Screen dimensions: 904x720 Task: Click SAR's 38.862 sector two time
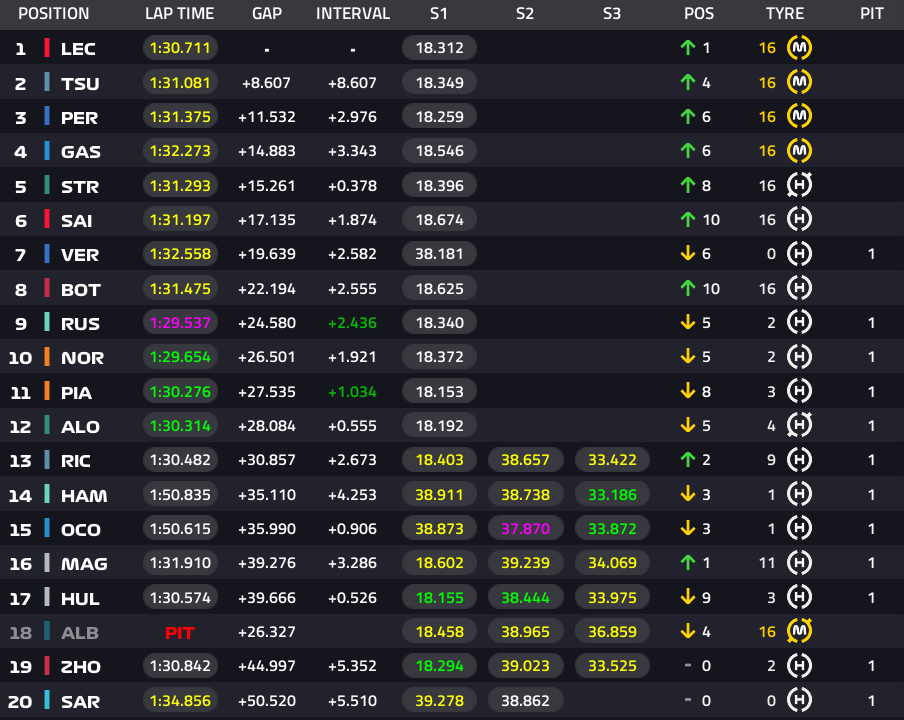(x=525, y=700)
